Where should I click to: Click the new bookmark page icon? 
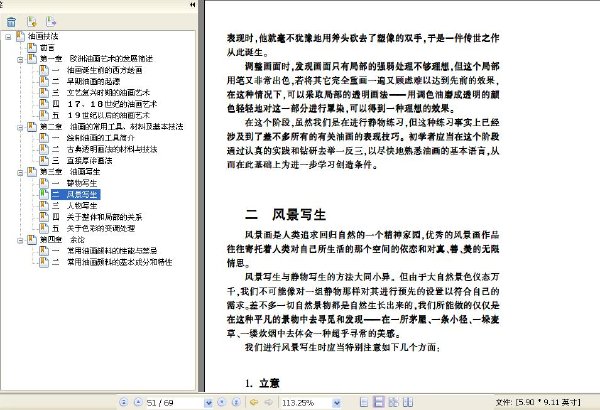(x=32, y=22)
